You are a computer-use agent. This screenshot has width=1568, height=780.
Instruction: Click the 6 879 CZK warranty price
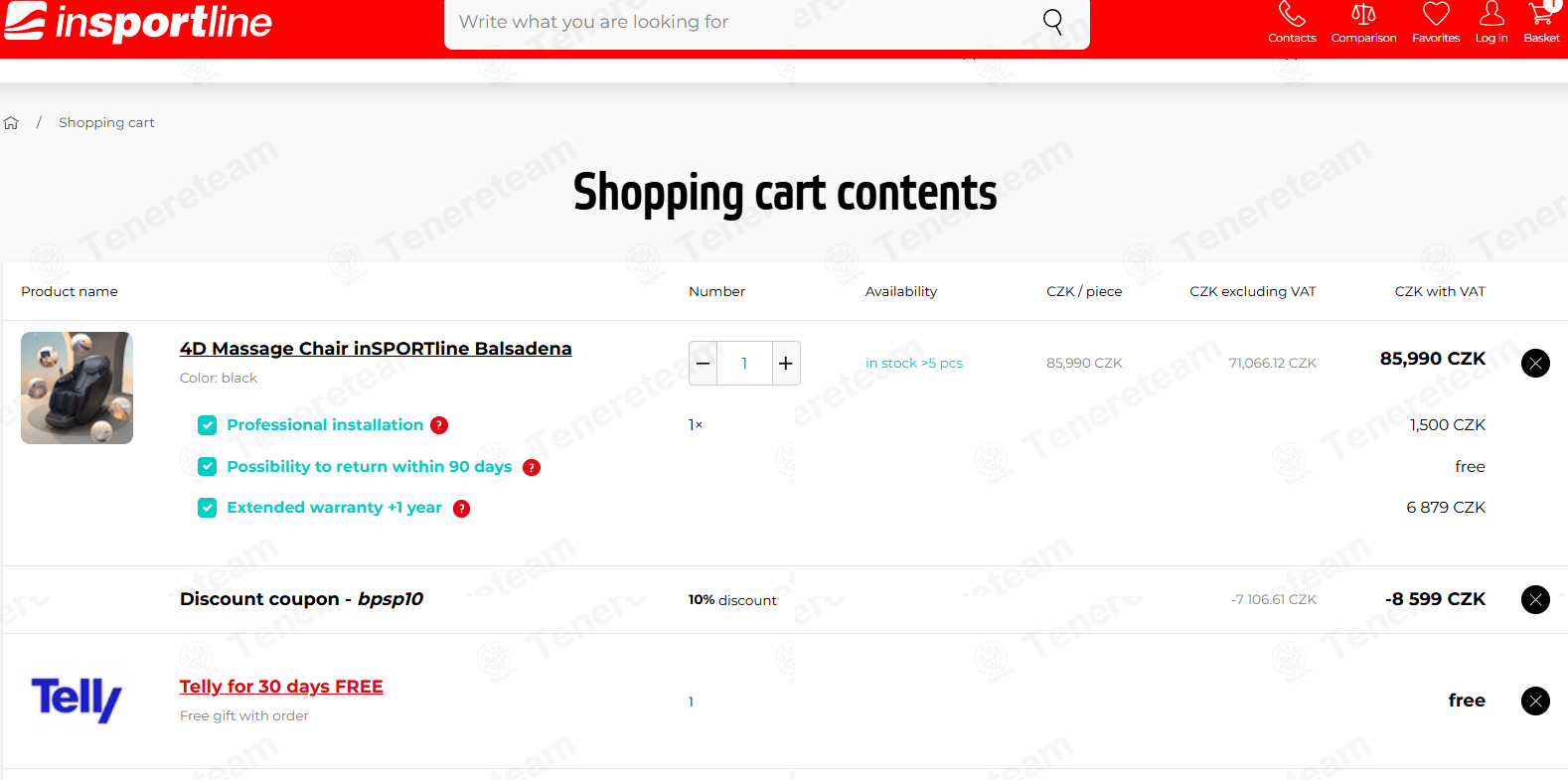pyautogui.click(x=1446, y=508)
